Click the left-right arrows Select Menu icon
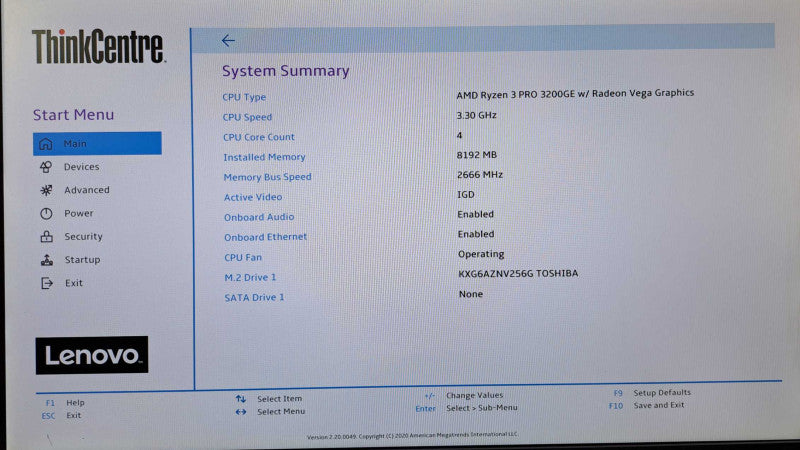Viewport: 800px width, 450px height. click(x=241, y=412)
